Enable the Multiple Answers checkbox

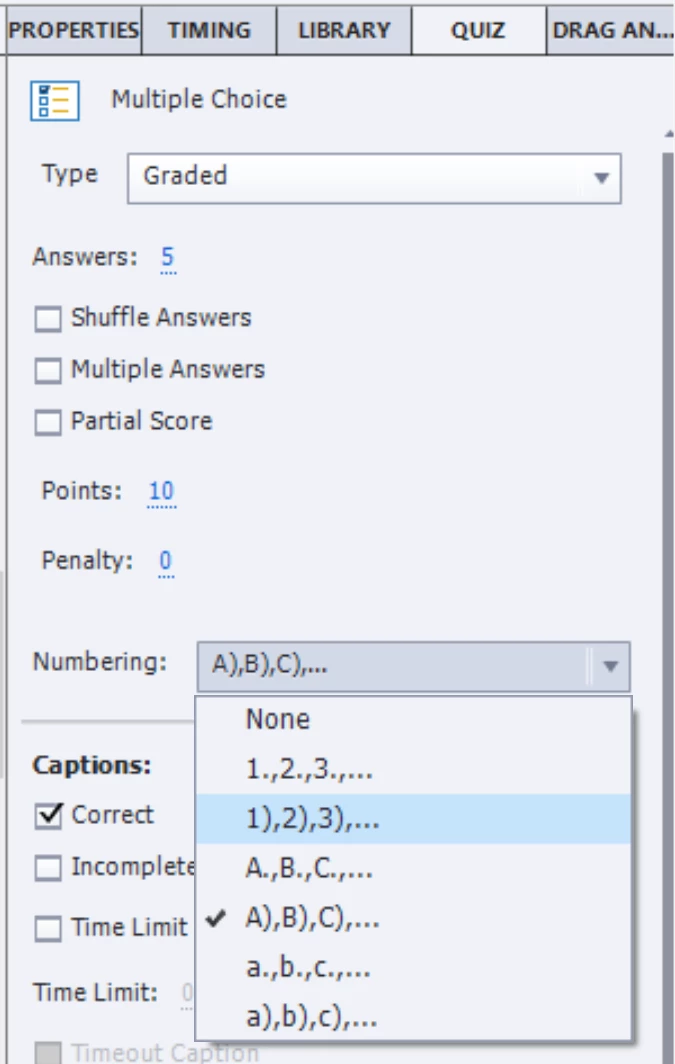point(47,370)
